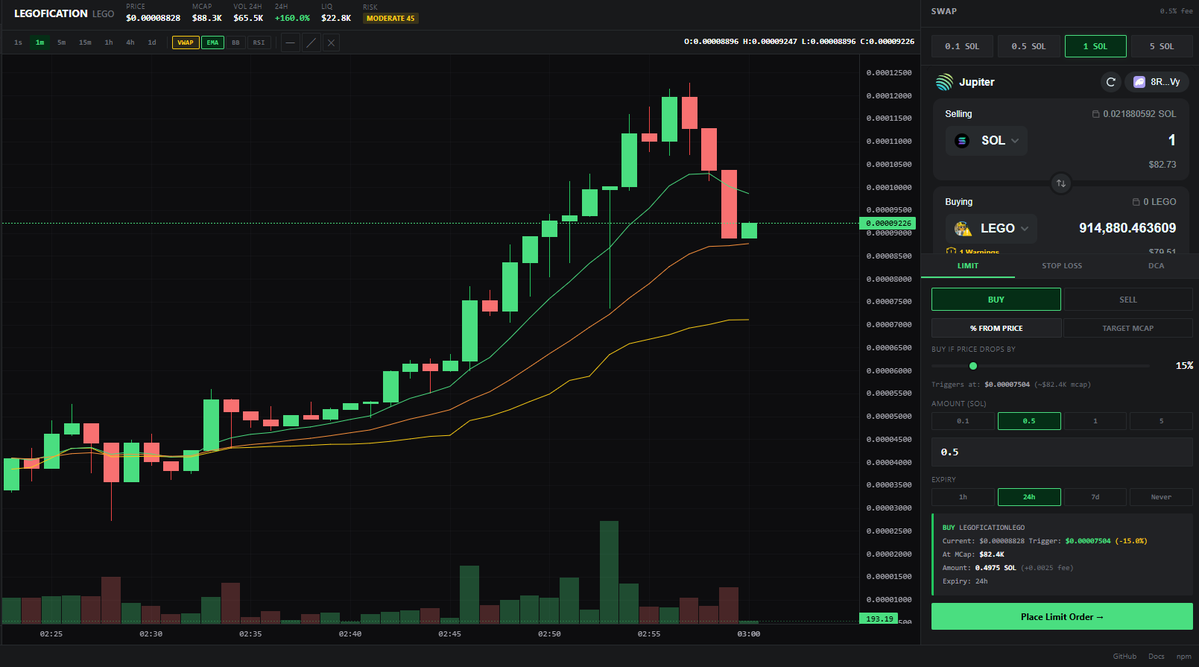The height and width of the screenshot is (667, 1199).
Task: Switch chart to 1m timeframe
Action: point(40,43)
